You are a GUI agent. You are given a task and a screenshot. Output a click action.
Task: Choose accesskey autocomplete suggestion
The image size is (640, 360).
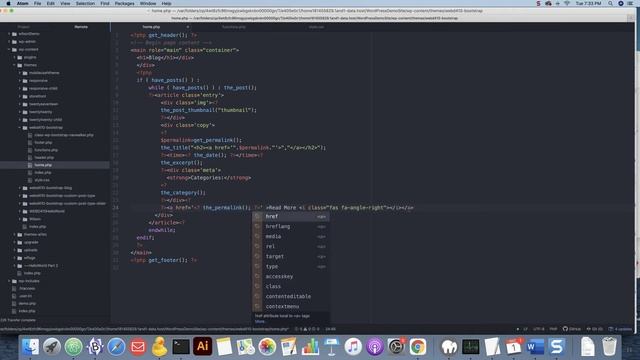pyautogui.click(x=290, y=276)
